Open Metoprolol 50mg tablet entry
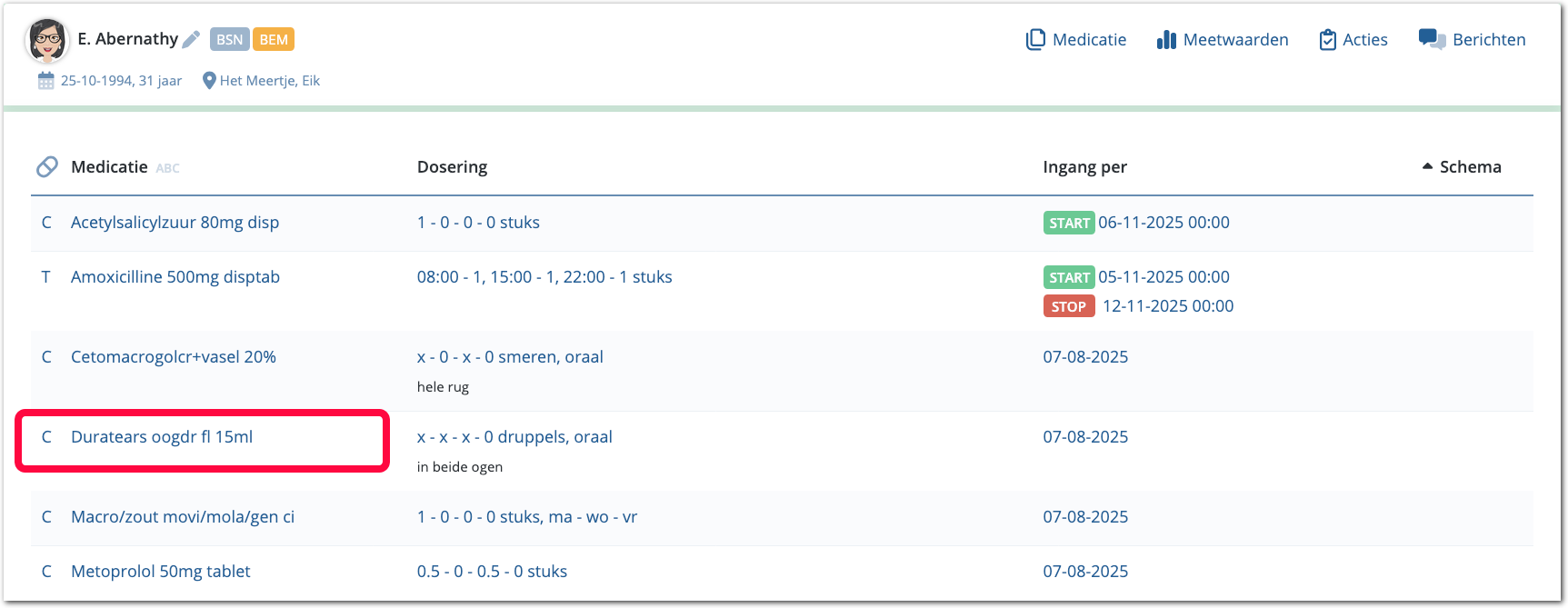 coord(161,572)
